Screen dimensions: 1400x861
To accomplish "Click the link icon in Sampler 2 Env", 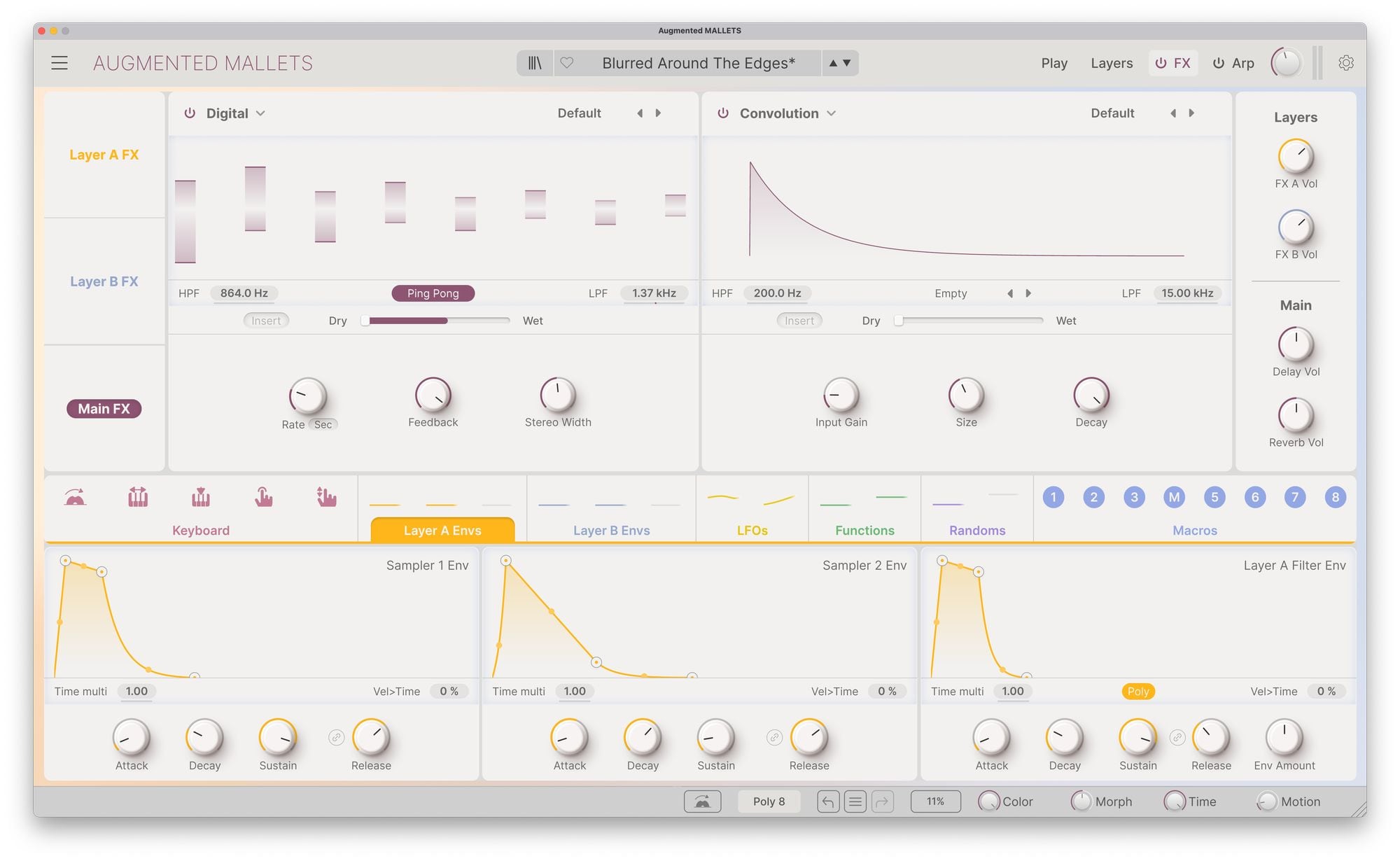I will (x=774, y=738).
